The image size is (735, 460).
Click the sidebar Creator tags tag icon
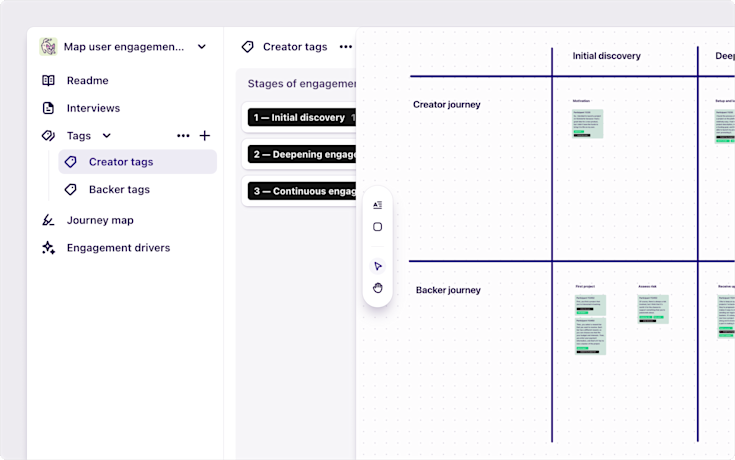pos(71,162)
